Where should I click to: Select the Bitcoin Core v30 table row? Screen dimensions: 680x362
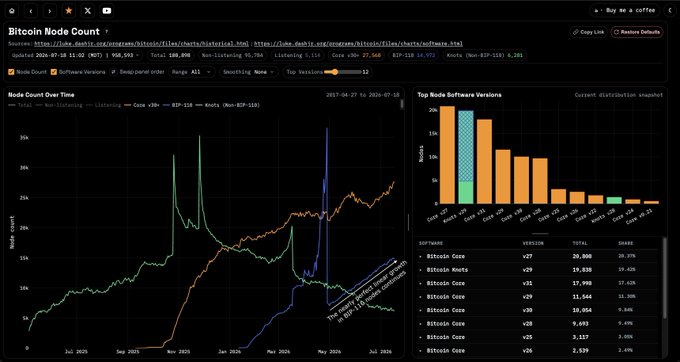(x=538, y=310)
